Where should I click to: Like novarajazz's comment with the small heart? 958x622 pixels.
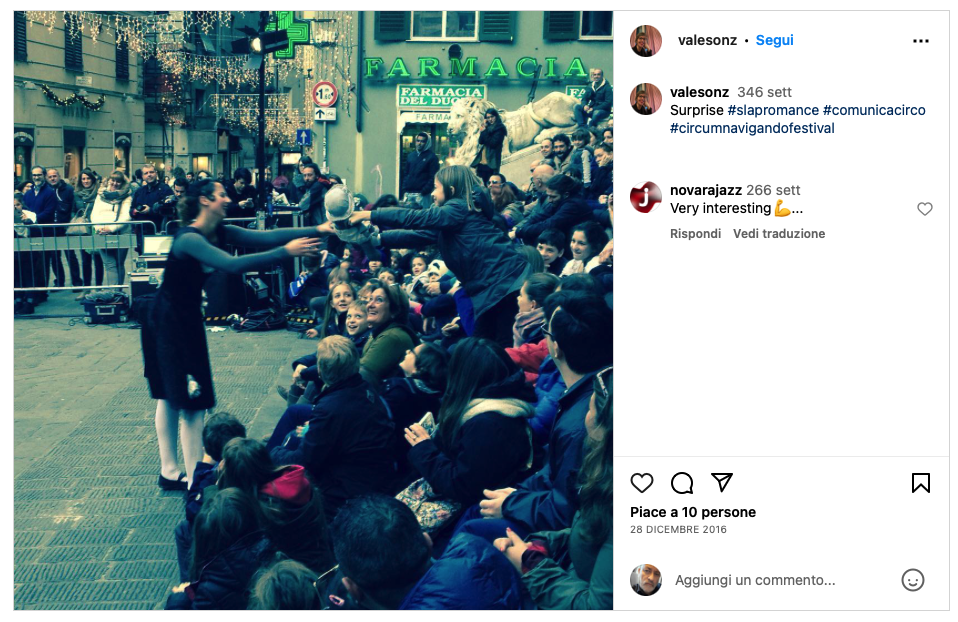coord(924,209)
